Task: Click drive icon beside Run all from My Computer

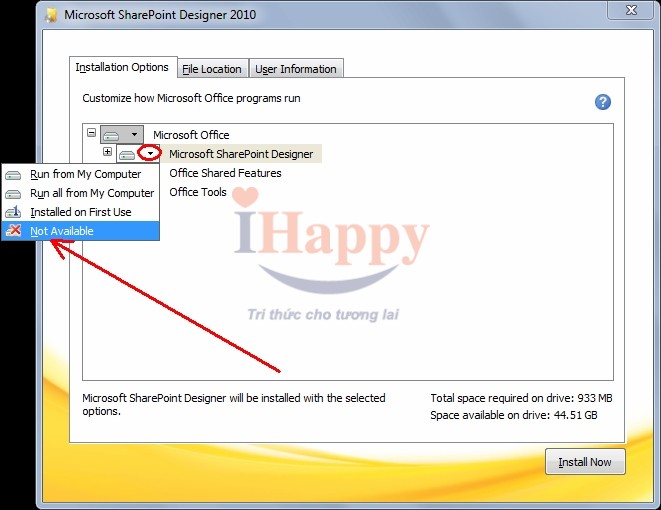Action: 13,193
